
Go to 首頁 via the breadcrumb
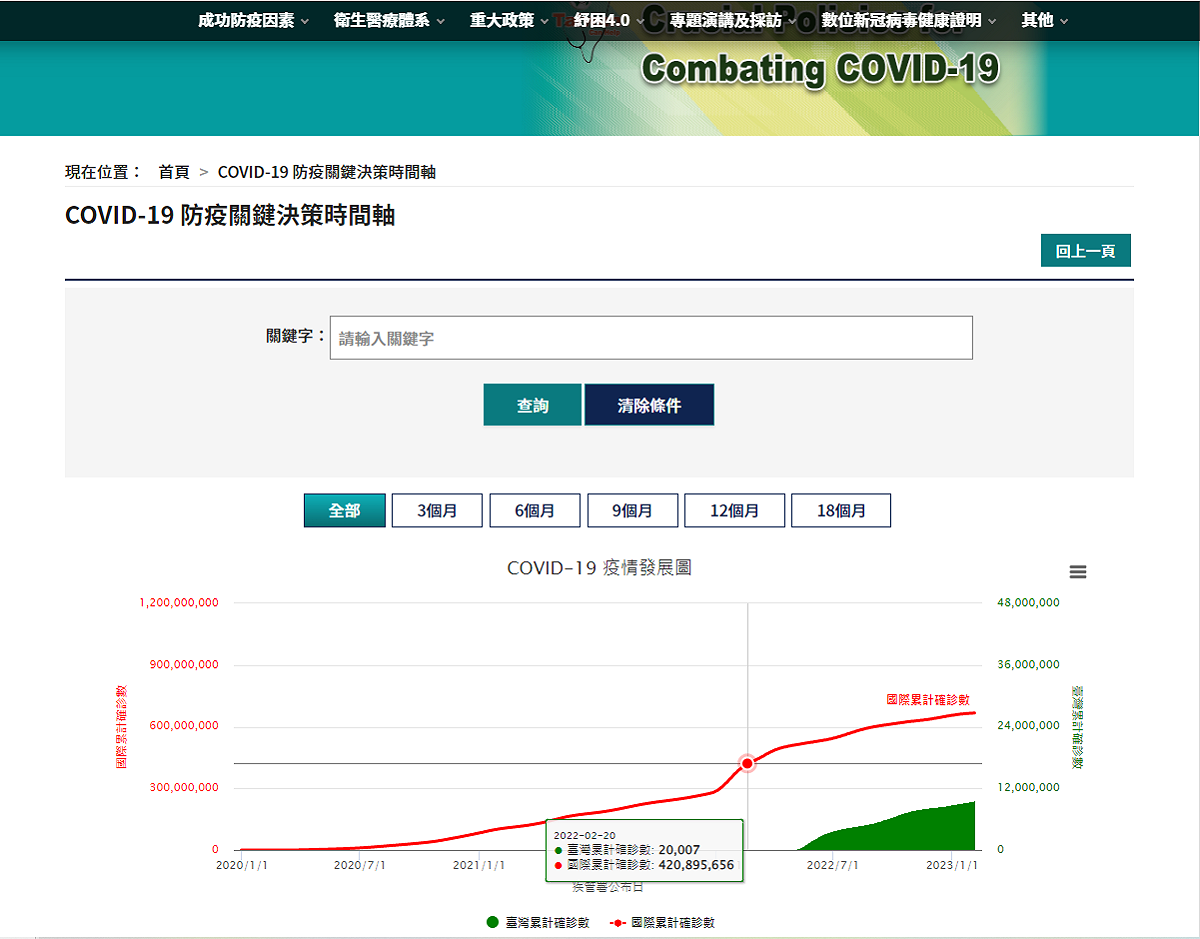pyautogui.click(x=174, y=172)
